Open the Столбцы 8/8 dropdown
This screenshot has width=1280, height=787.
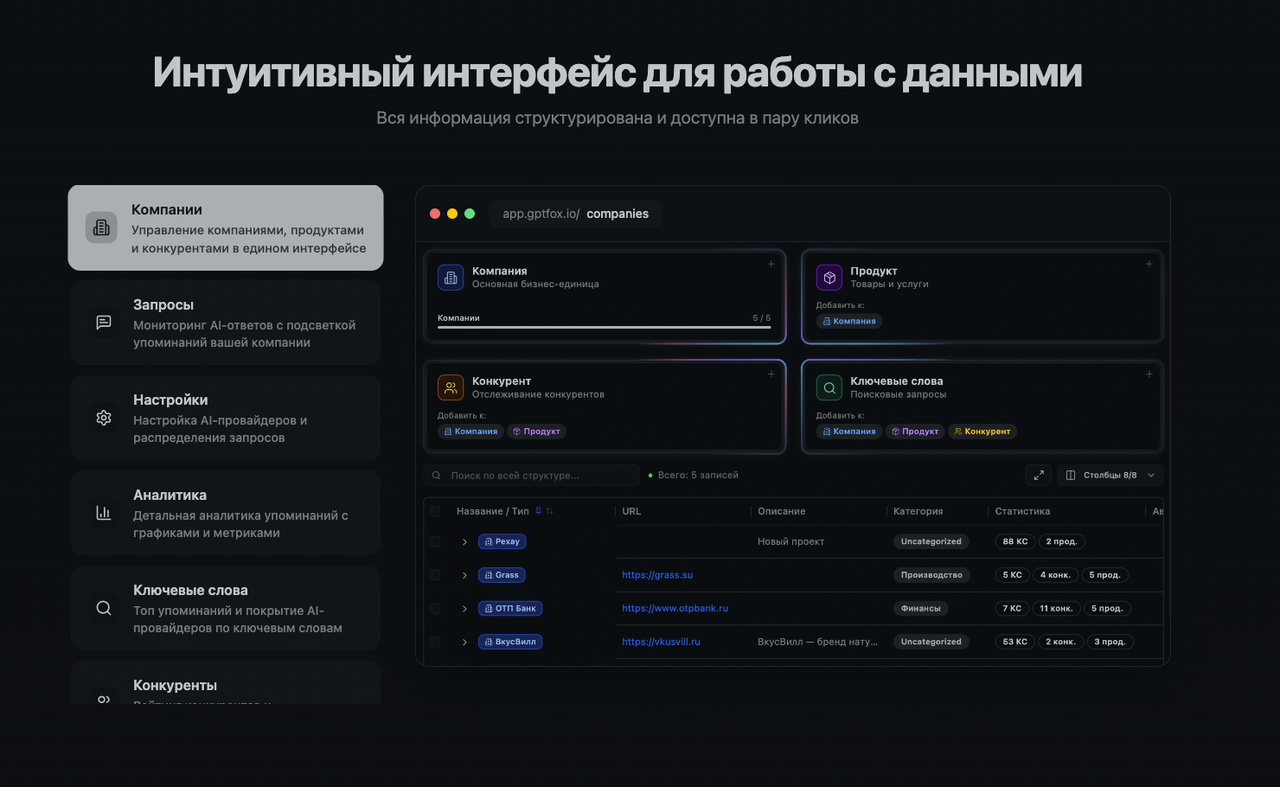pyautogui.click(x=1109, y=475)
